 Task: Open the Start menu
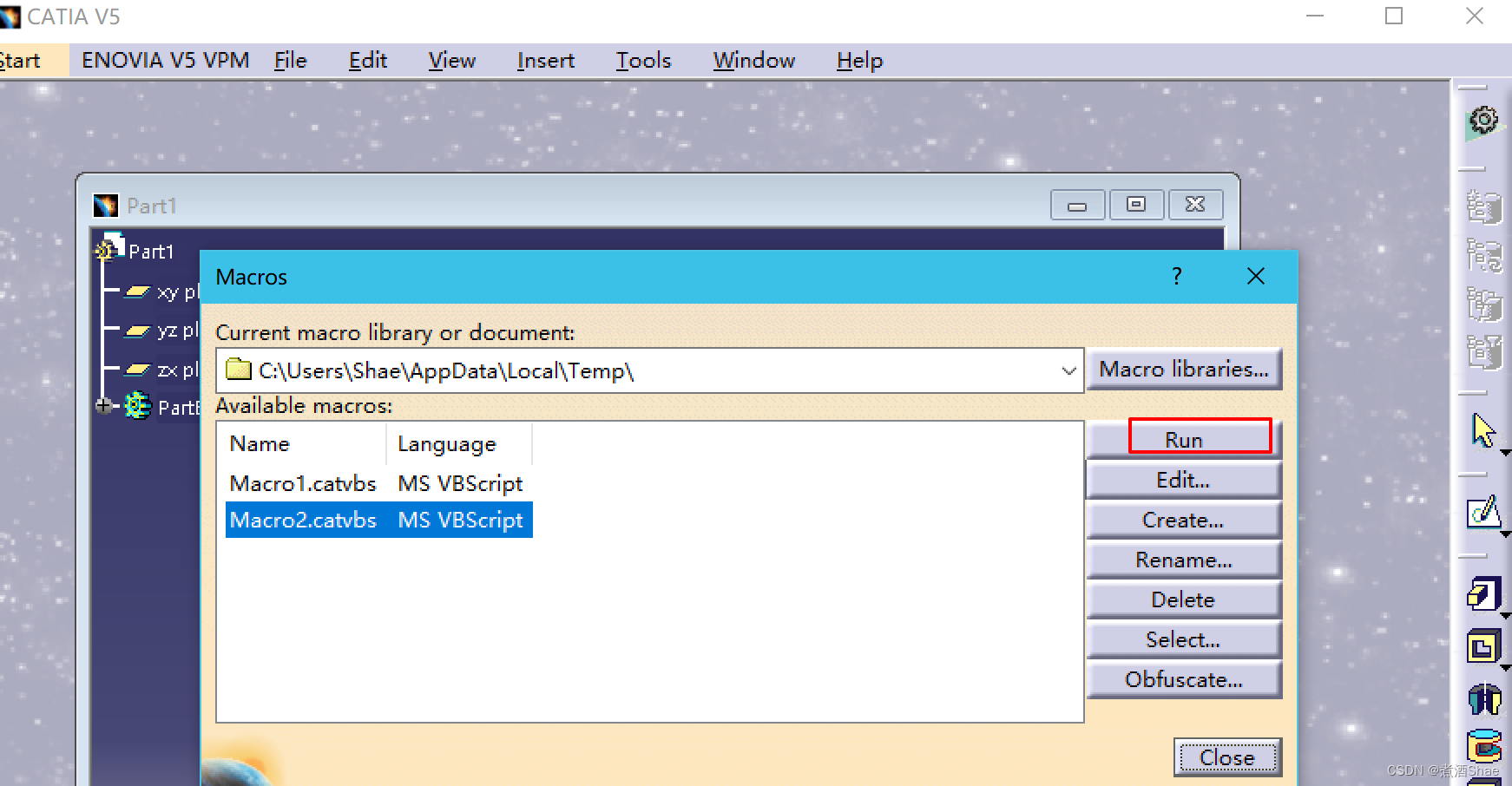point(20,61)
